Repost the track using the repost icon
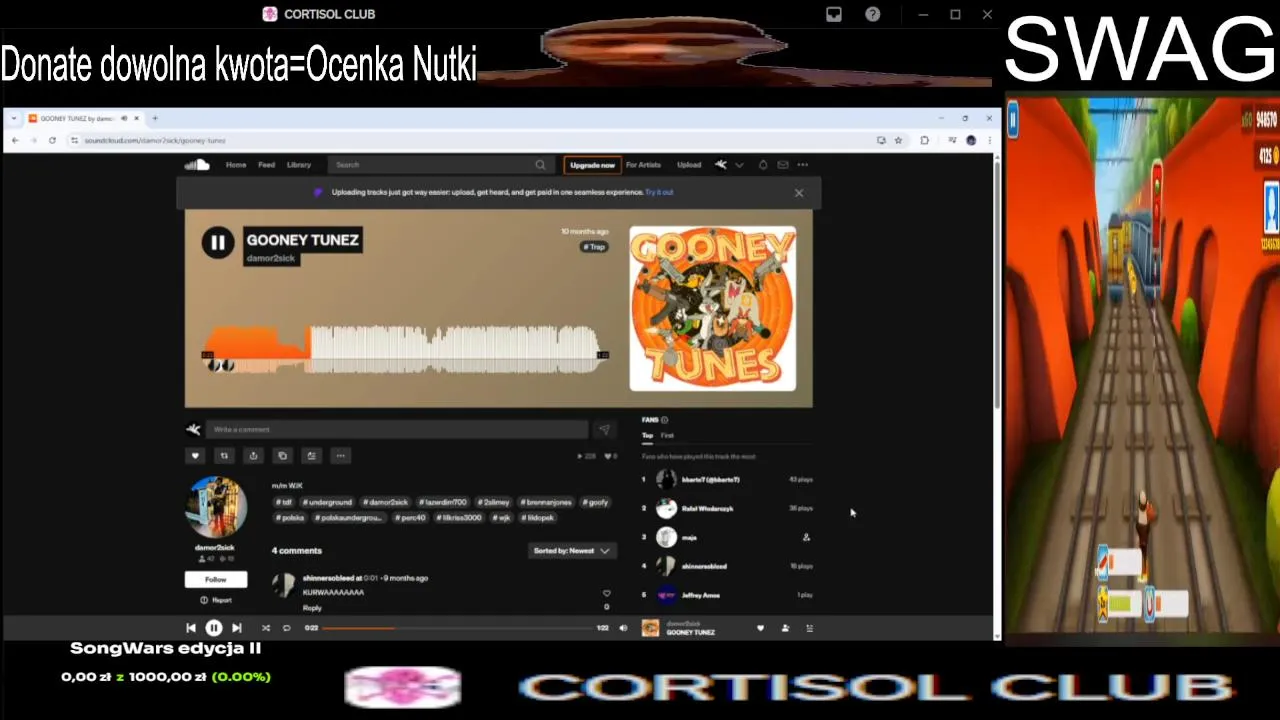 pos(224,456)
